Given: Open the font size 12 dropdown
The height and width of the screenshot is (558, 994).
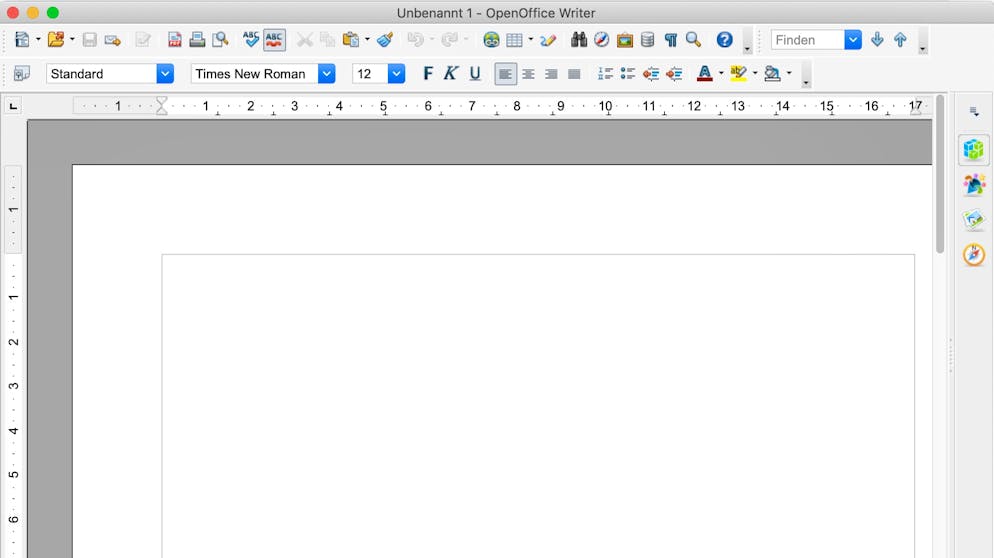Looking at the screenshot, I should tap(396, 74).
